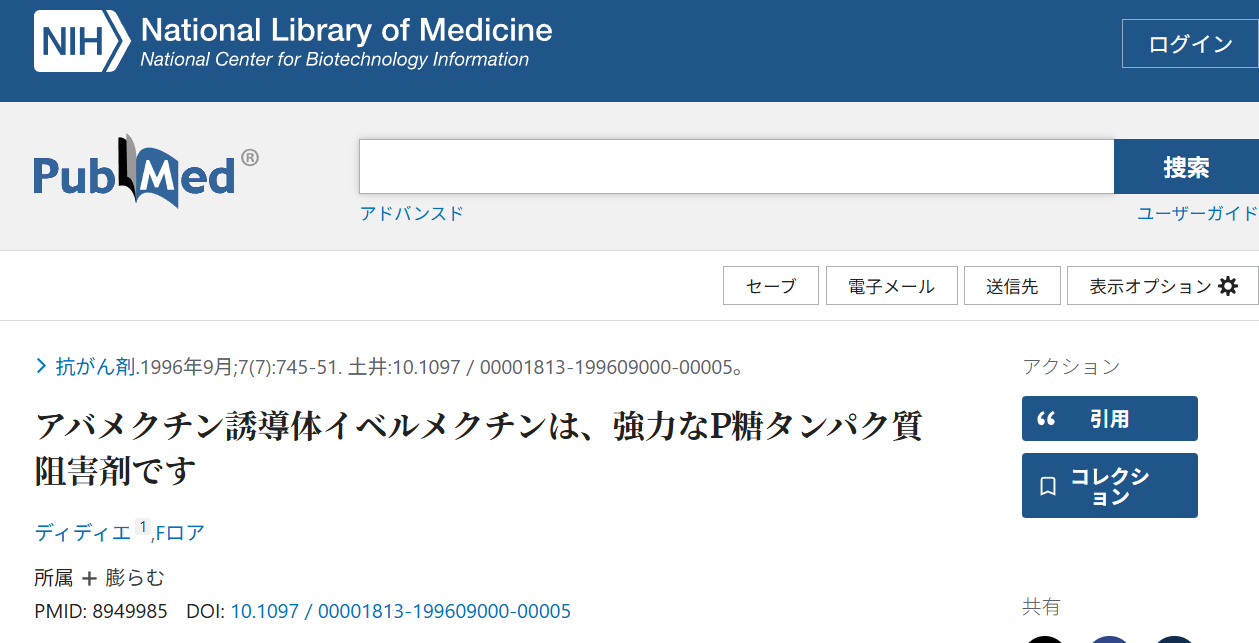Click the DOI link 10.1097
The image size is (1259, 643).
(400, 611)
